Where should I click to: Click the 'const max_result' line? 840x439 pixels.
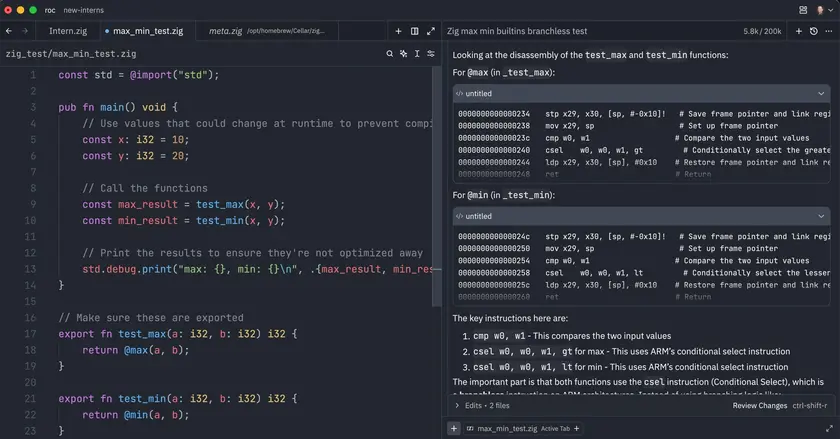pos(183,204)
